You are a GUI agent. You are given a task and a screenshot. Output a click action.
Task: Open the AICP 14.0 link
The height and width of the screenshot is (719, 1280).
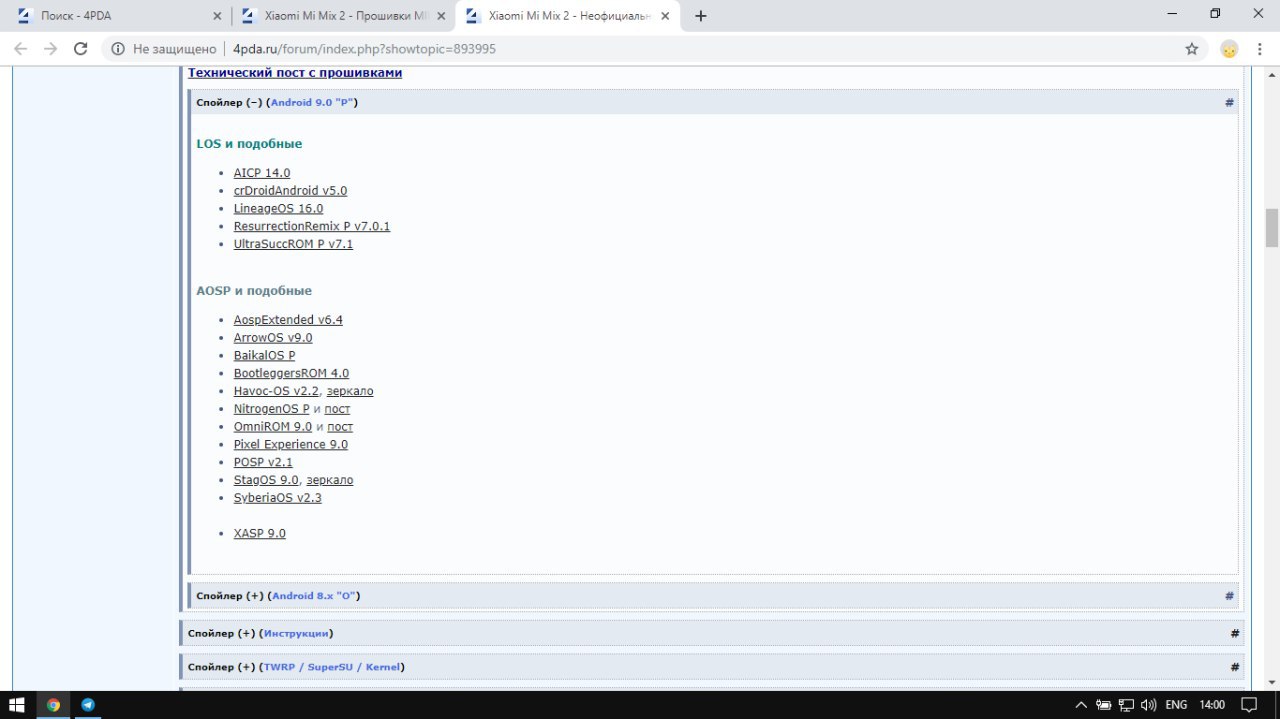coord(262,173)
